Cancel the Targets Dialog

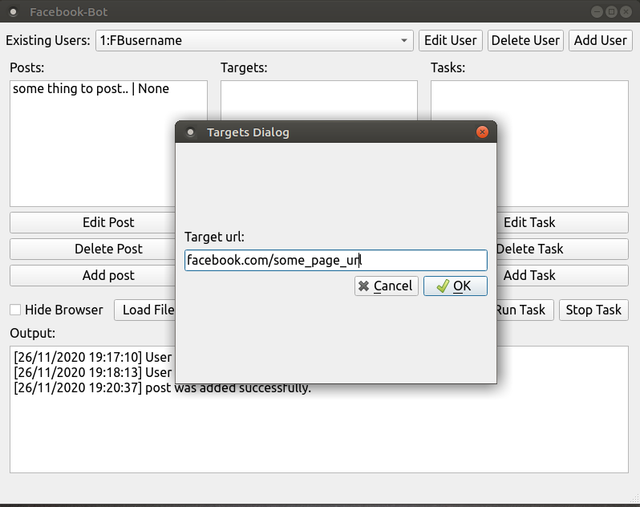point(386,286)
